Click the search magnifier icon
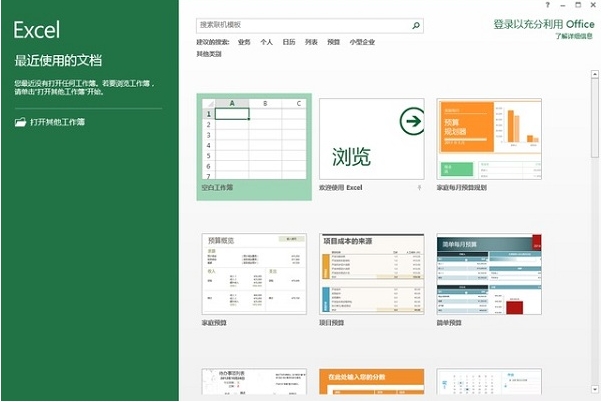Image resolution: width=610 pixels, height=402 pixels. 416,26
